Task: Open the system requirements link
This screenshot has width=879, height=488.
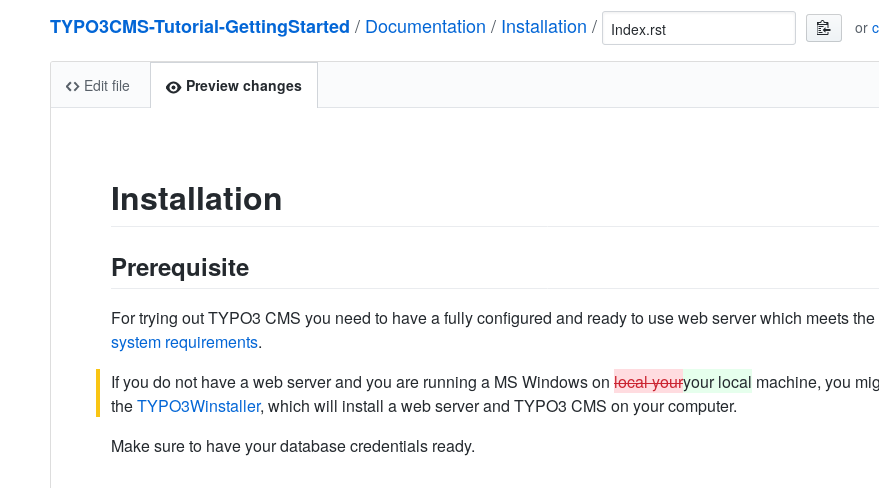Action: click(184, 343)
